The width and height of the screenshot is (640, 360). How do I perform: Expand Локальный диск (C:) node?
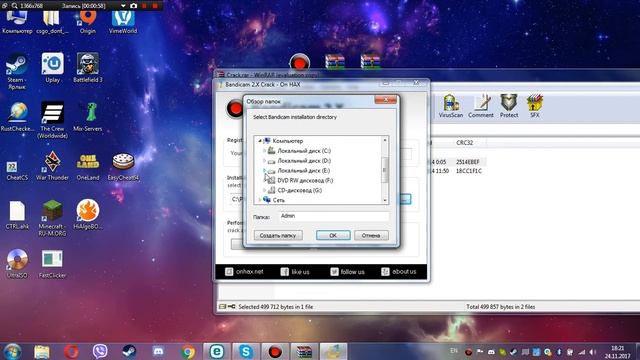coord(264,151)
